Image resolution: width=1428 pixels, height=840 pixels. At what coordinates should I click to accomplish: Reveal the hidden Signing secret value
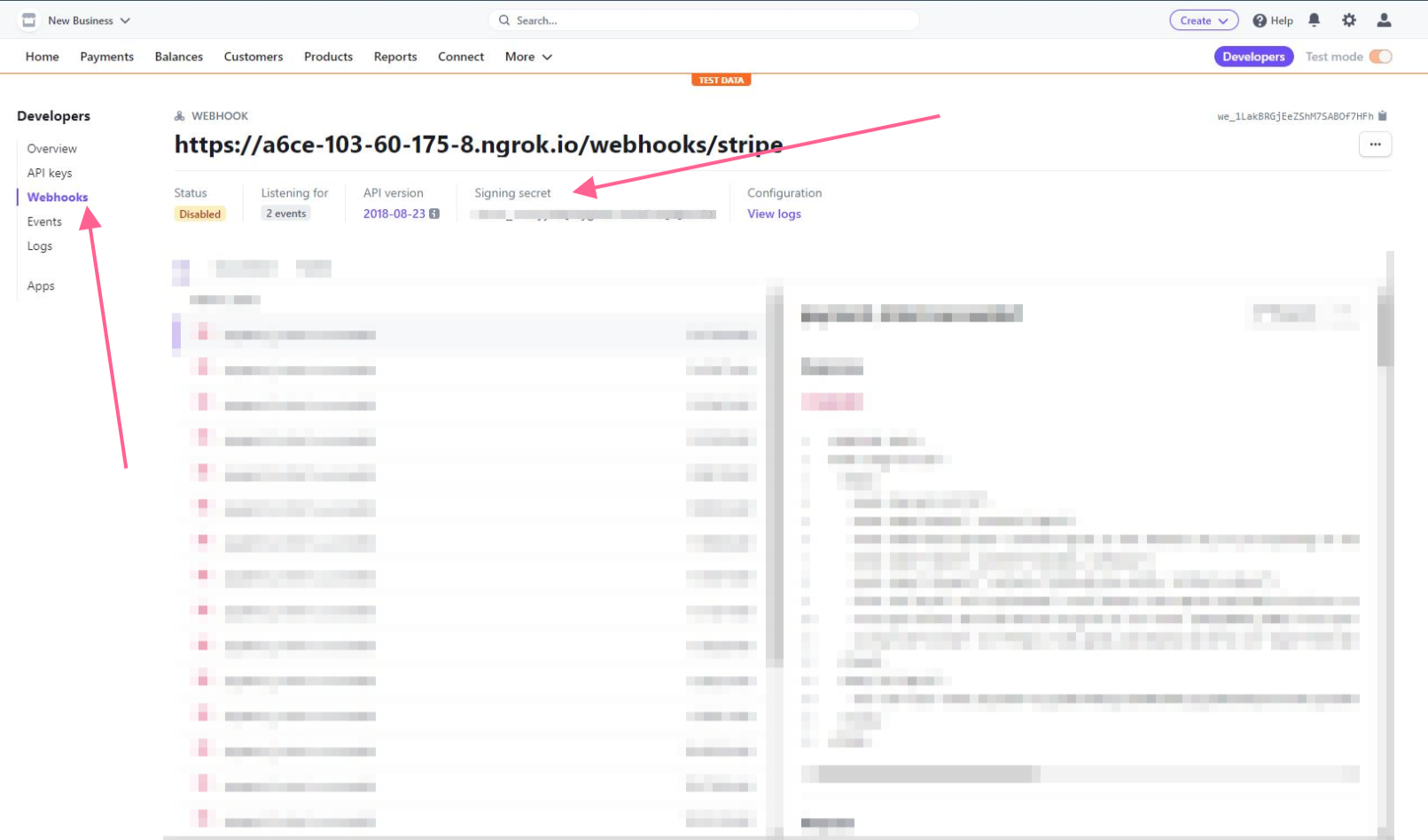coord(594,214)
